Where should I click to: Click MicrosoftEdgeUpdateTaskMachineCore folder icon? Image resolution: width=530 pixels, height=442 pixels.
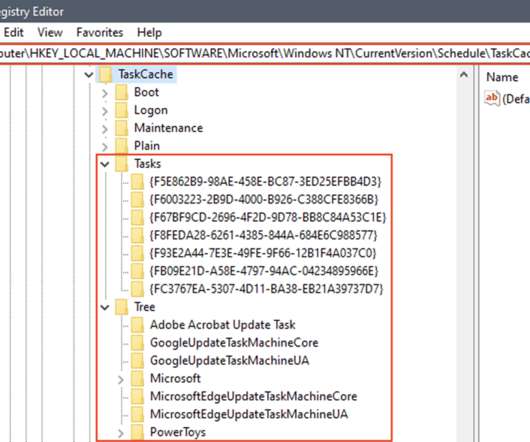click(x=137, y=397)
